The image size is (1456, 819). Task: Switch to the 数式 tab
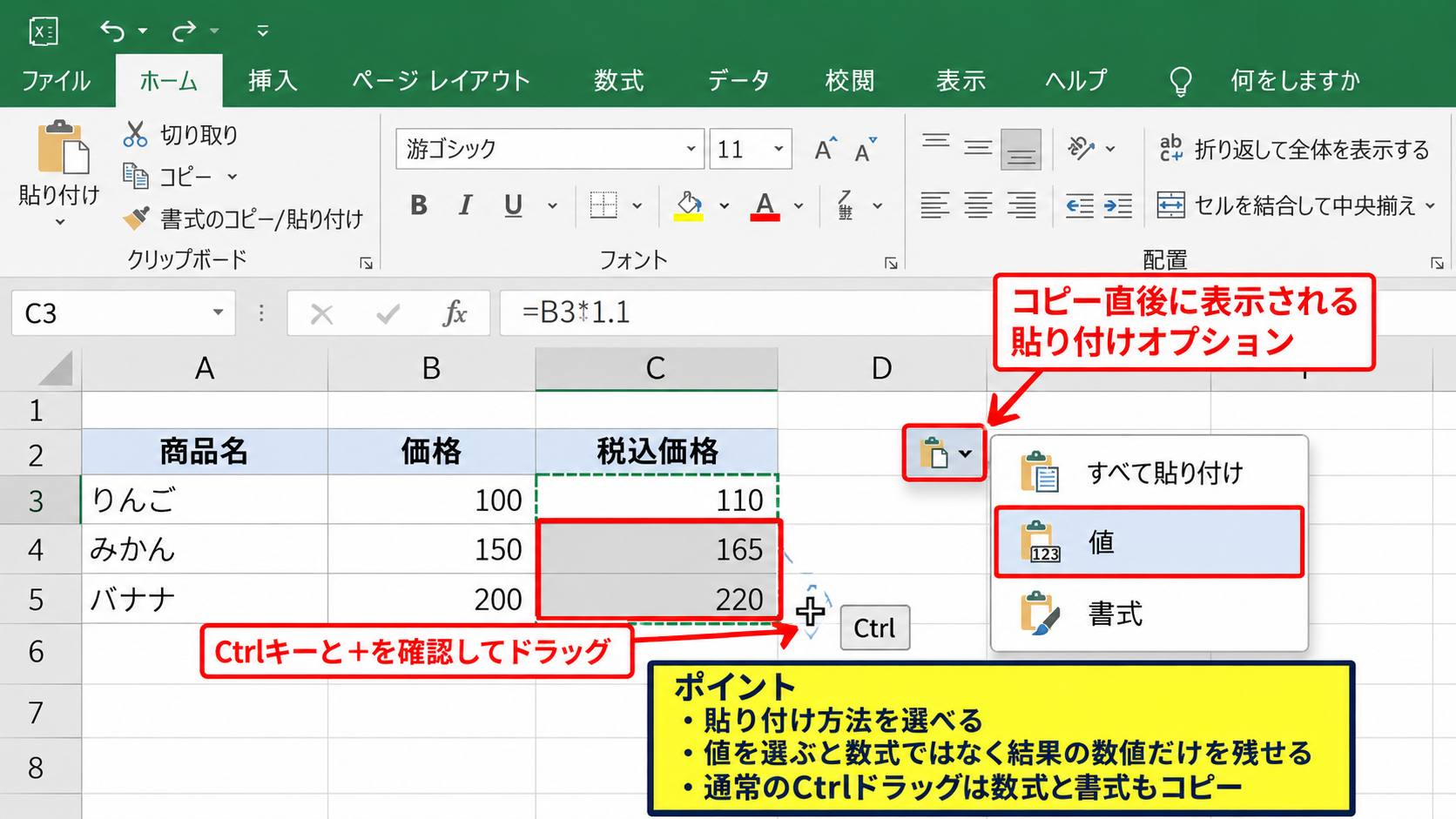point(618,81)
